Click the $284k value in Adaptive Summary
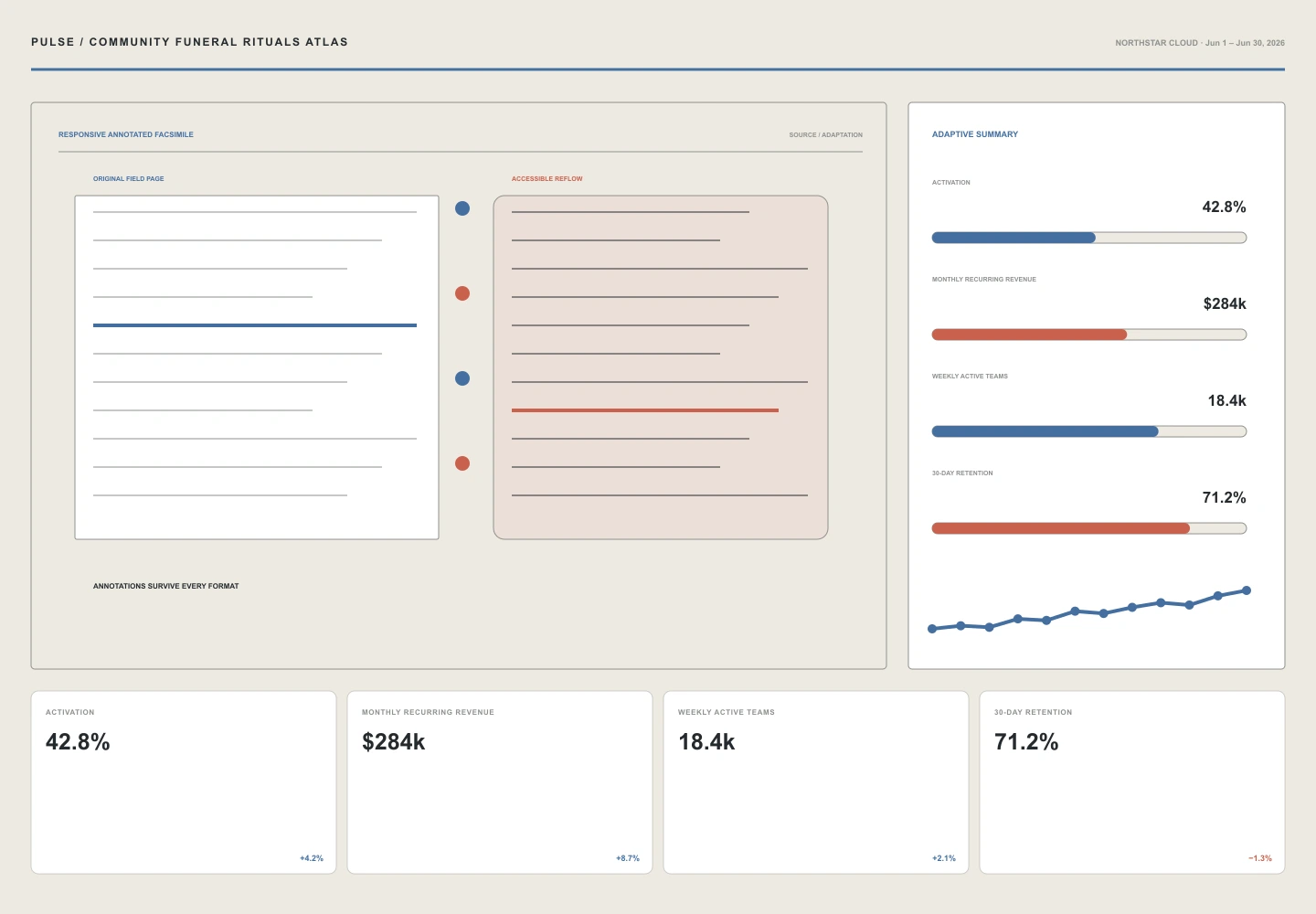The image size is (1316, 914). [1225, 304]
